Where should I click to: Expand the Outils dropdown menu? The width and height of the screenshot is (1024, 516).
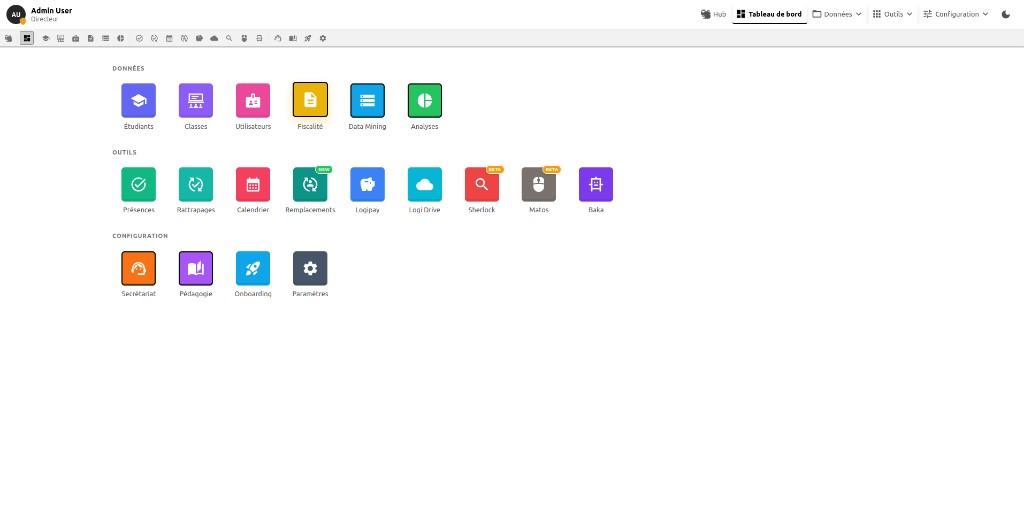(892, 14)
